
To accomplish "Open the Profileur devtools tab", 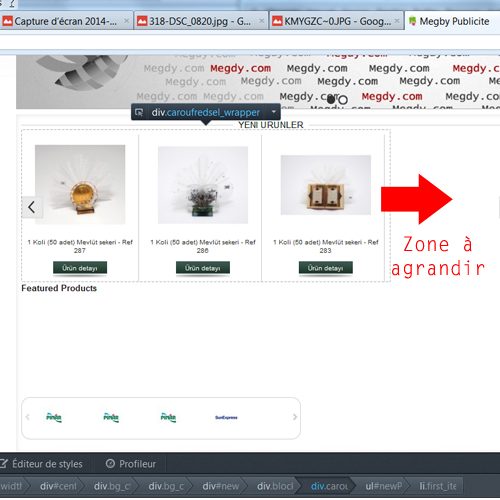I will click(131, 464).
